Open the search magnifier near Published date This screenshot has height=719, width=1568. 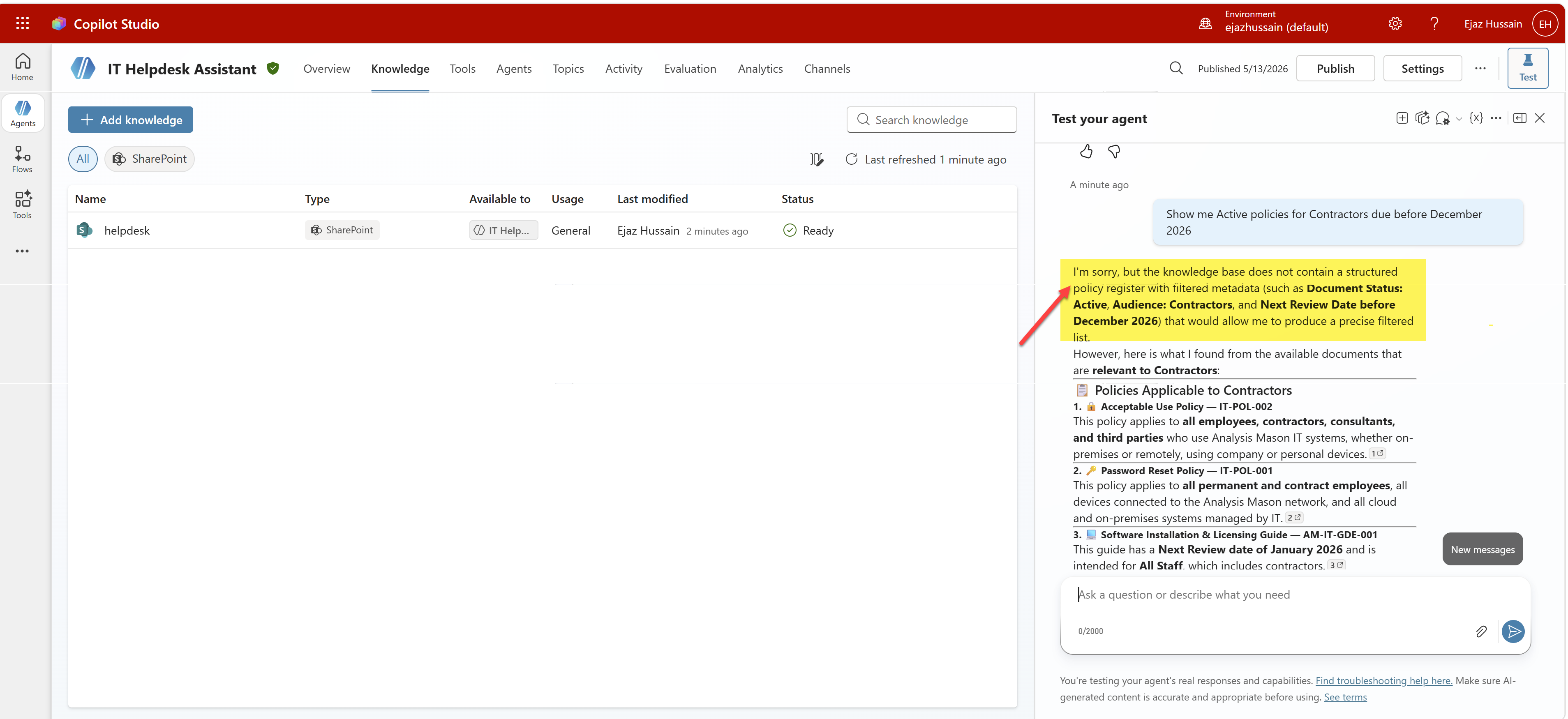pos(1176,68)
